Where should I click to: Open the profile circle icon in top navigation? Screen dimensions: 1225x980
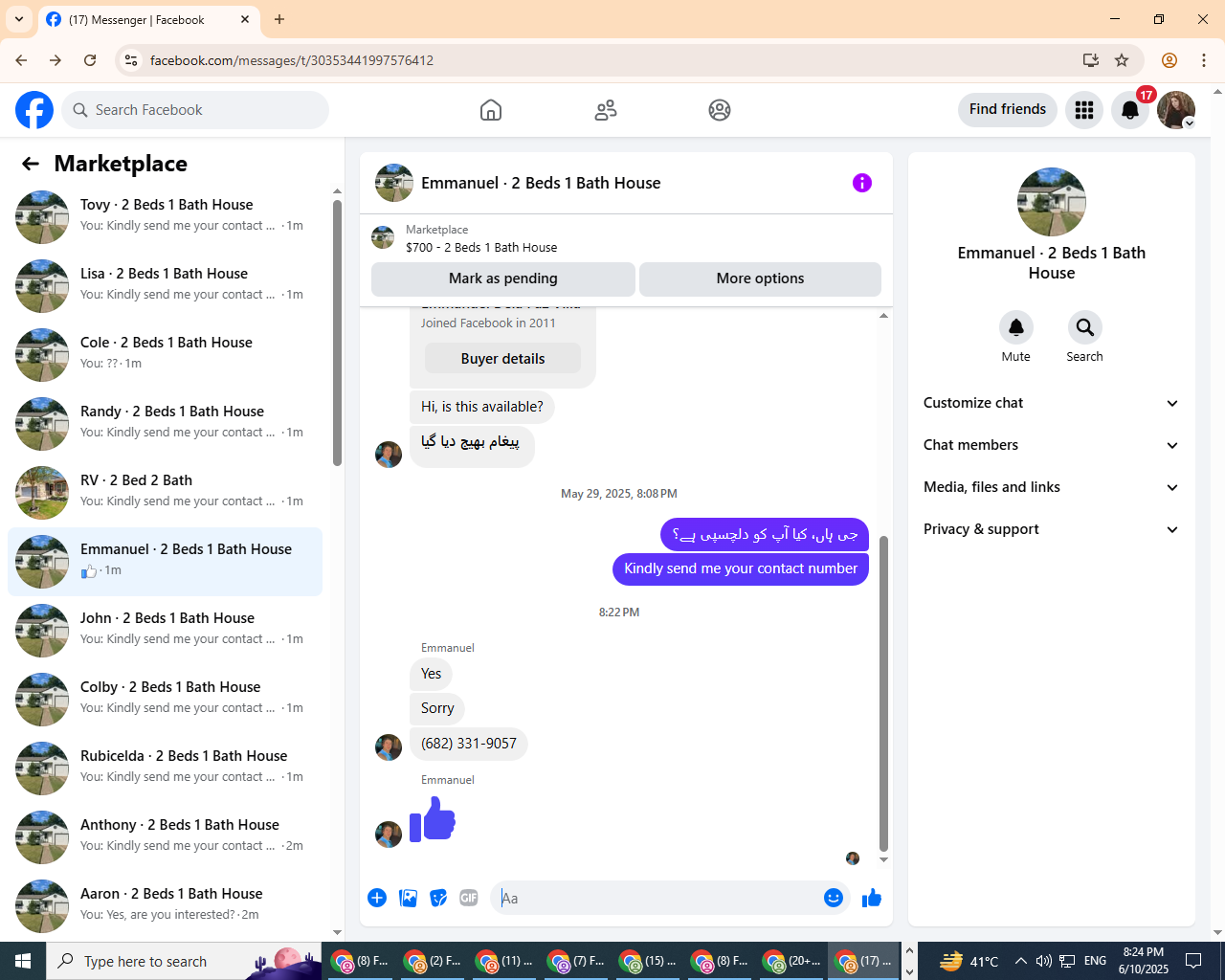[720, 110]
